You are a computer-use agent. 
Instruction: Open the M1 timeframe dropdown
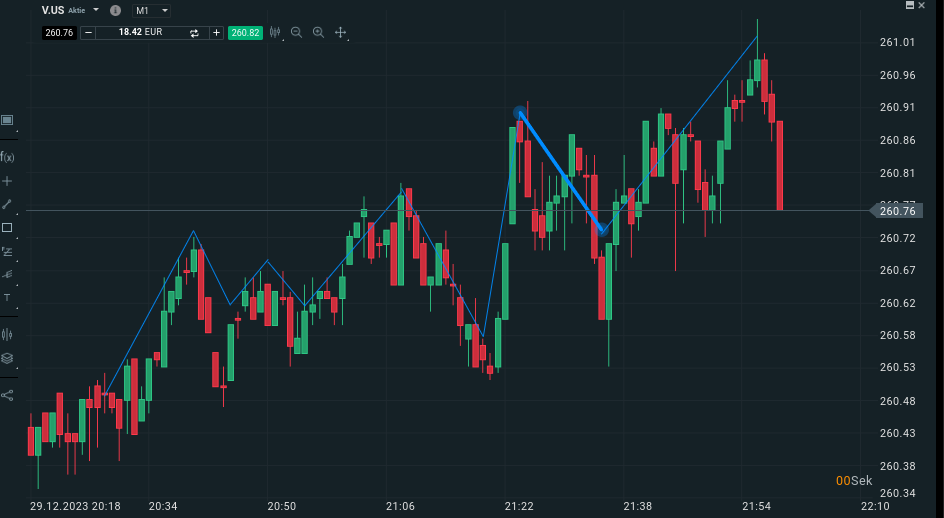pos(151,11)
